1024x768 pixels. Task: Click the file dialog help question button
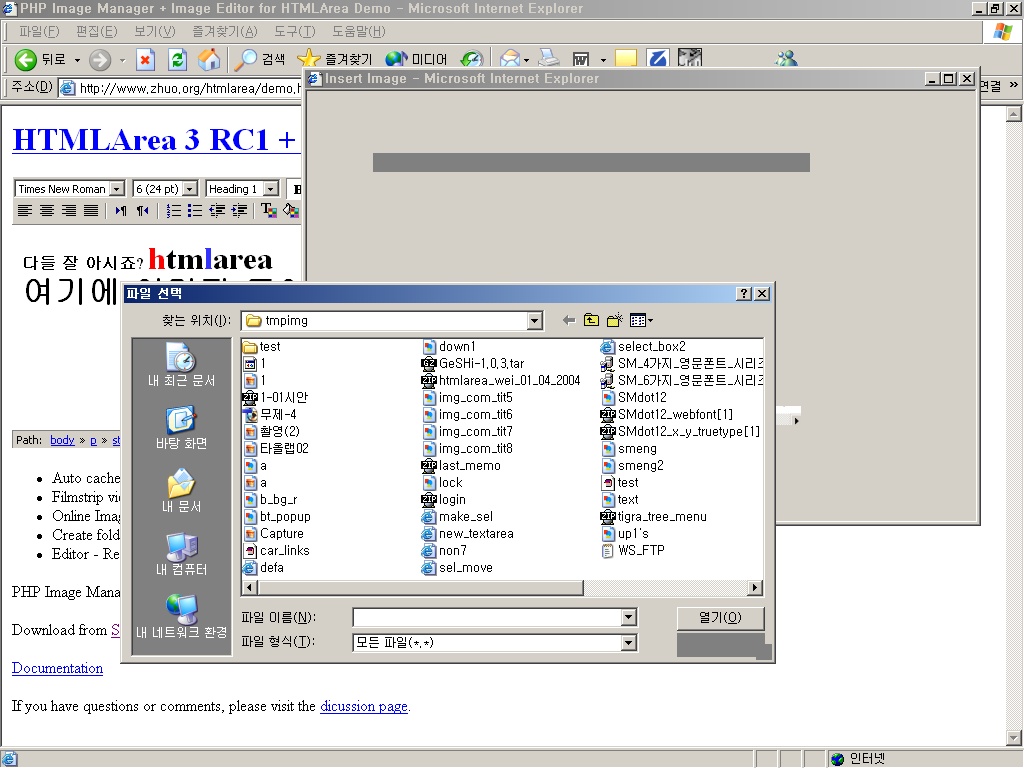click(x=744, y=293)
